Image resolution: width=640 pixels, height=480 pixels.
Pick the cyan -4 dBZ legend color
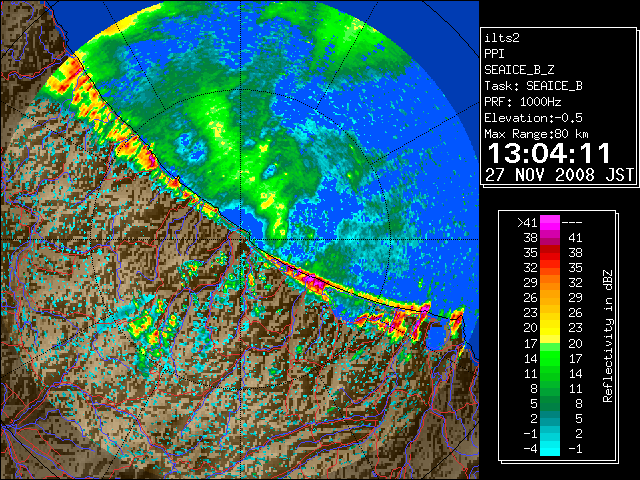(x=550, y=448)
